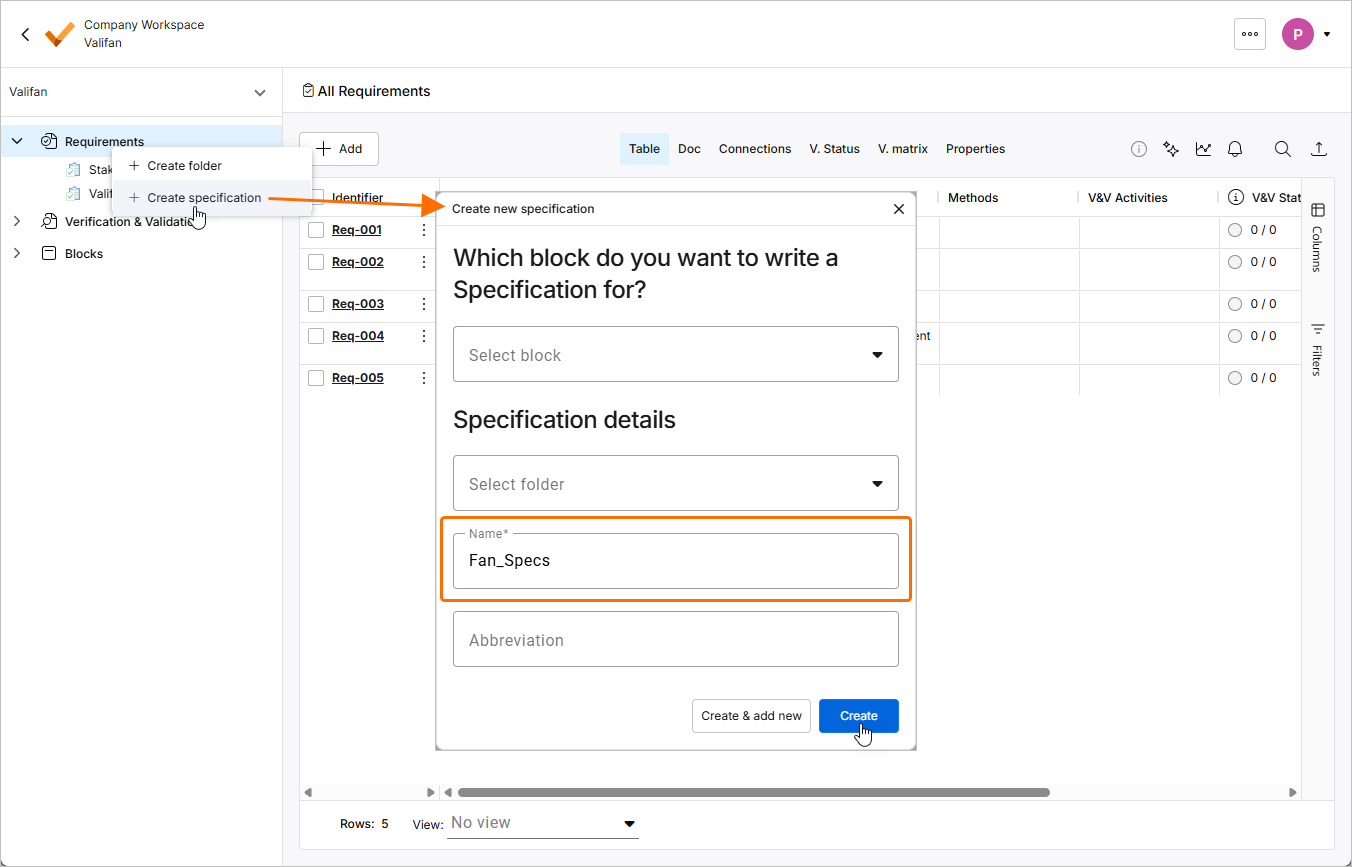Image resolution: width=1352 pixels, height=867 pixels.
Task: Open search with the magnifier icon
Action: 1282,149
